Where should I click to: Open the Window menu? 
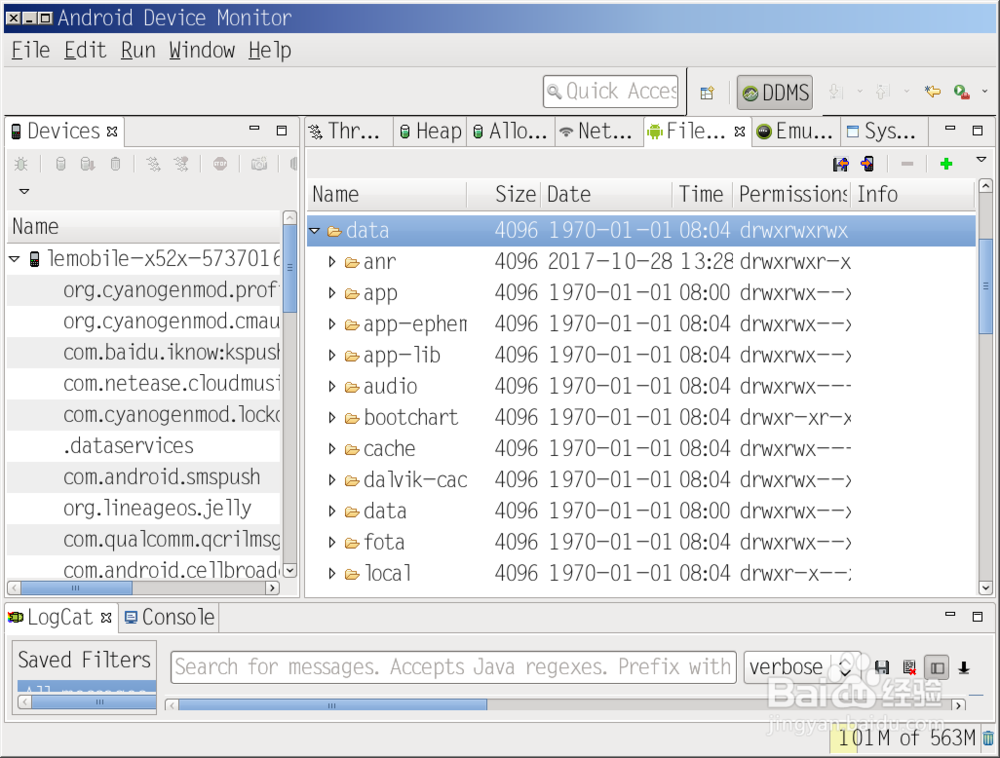pyautogui.click(x=202, y=50)
